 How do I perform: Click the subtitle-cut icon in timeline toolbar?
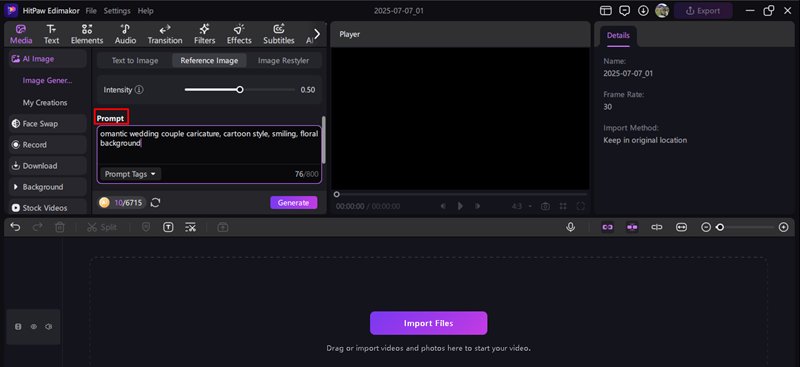(x=190, y=227)
